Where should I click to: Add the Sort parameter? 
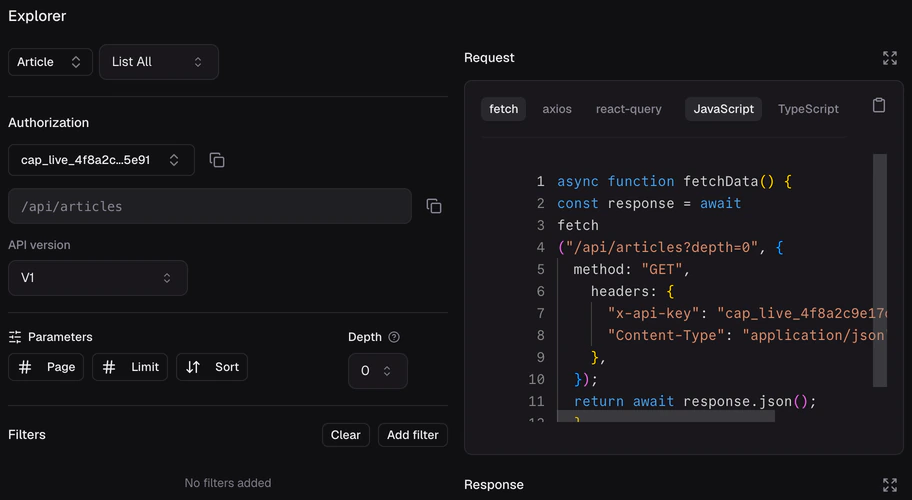(x=212, y=367)
